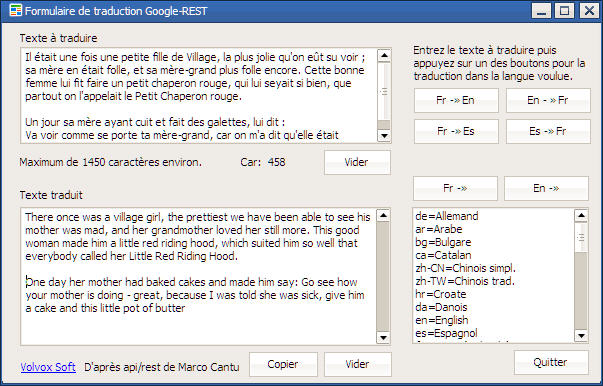Click inside the Texte traduit box

pyautogui.click(x=198, y=276)
